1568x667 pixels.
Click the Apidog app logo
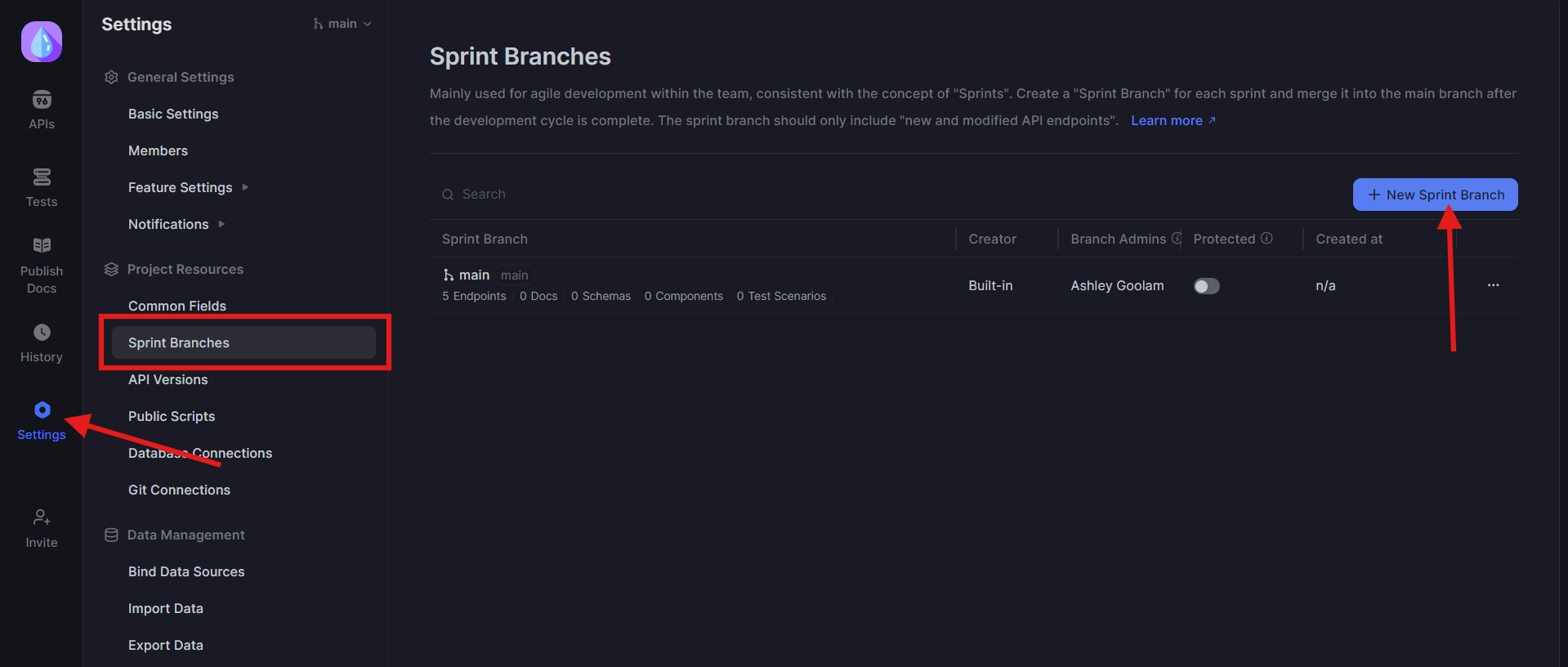tap(42, 42)
